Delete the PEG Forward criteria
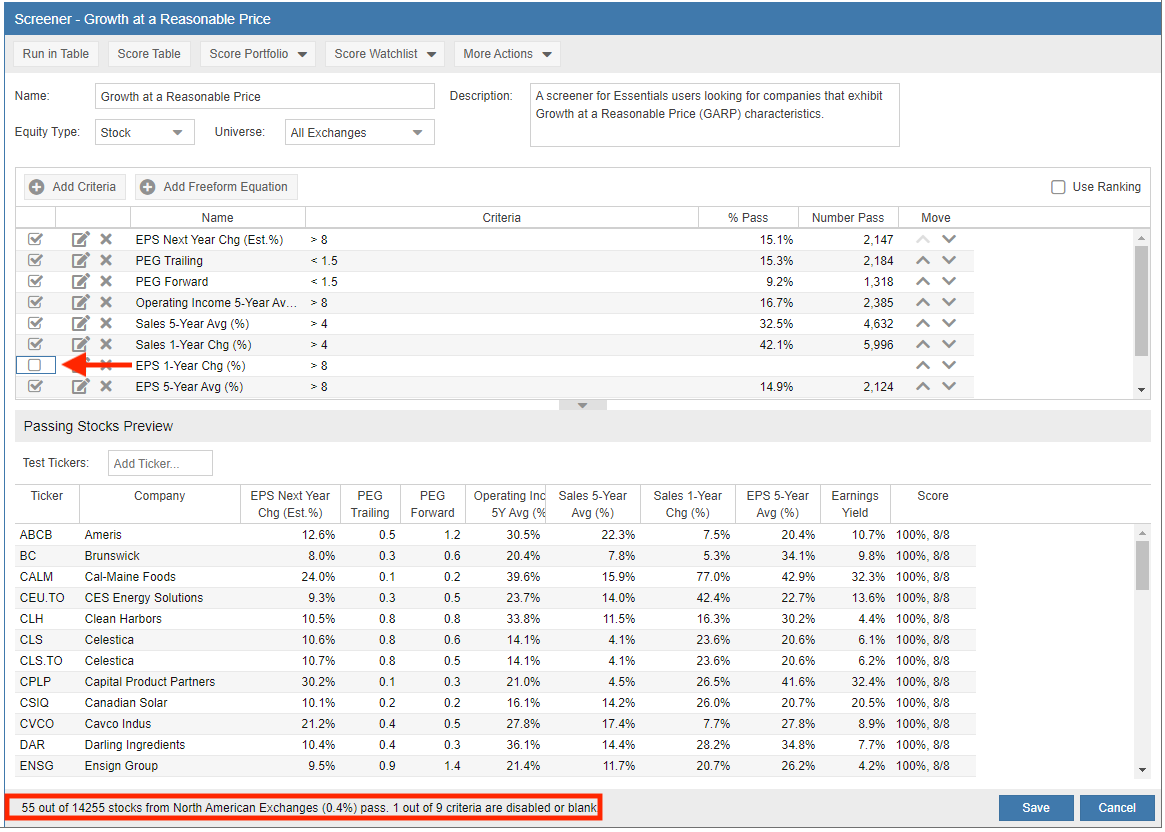The width and height of the screenshot is (1165, 832). (x=106, y=281)
